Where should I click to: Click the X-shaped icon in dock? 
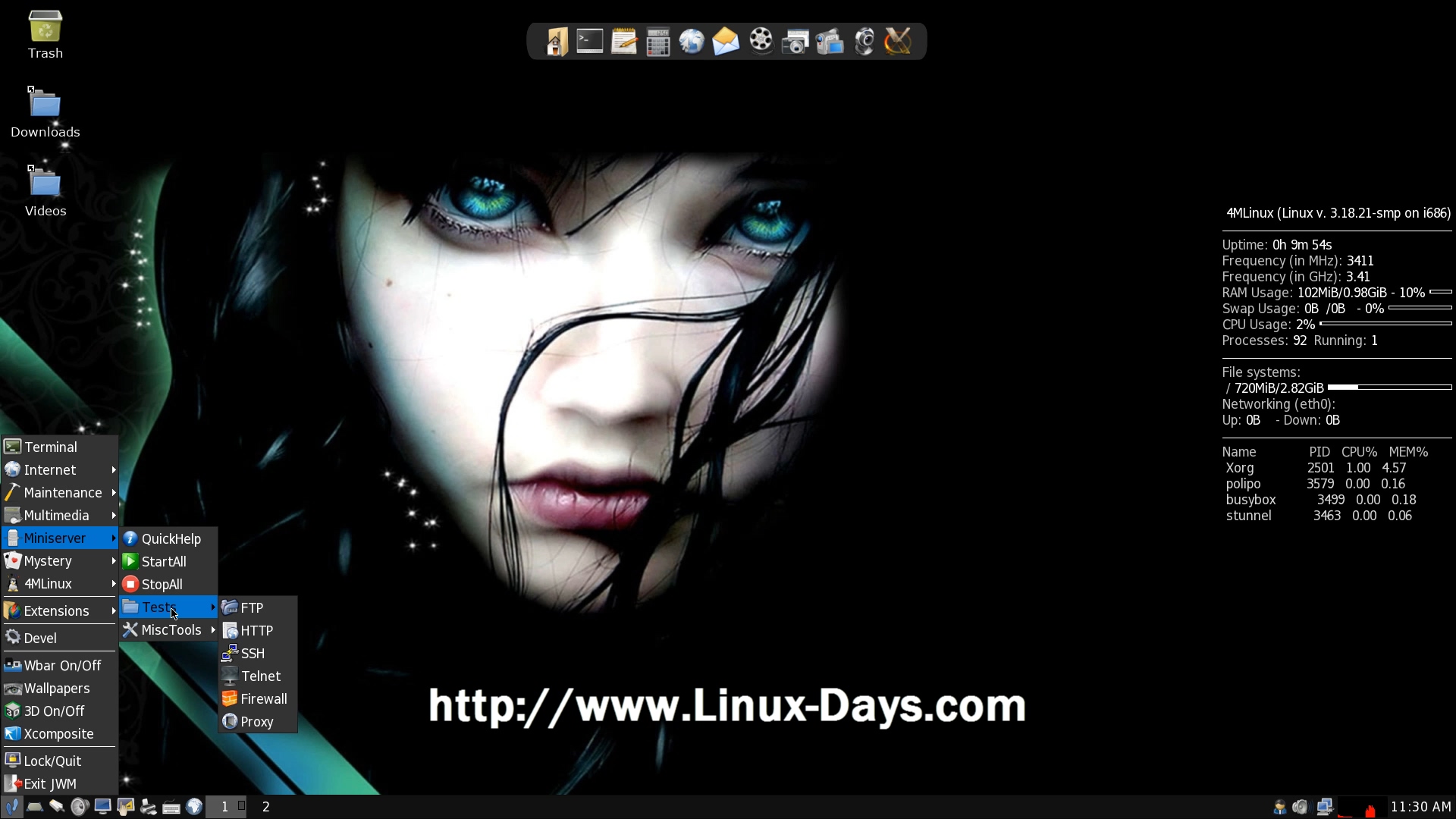coord(898,41)
